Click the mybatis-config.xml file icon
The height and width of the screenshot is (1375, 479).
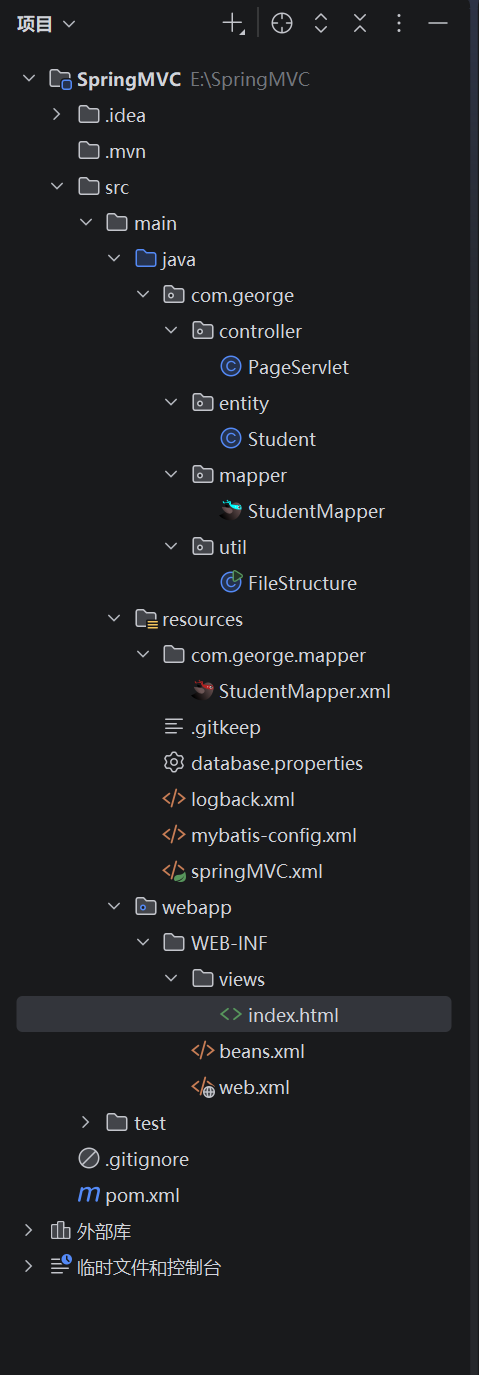174,835
